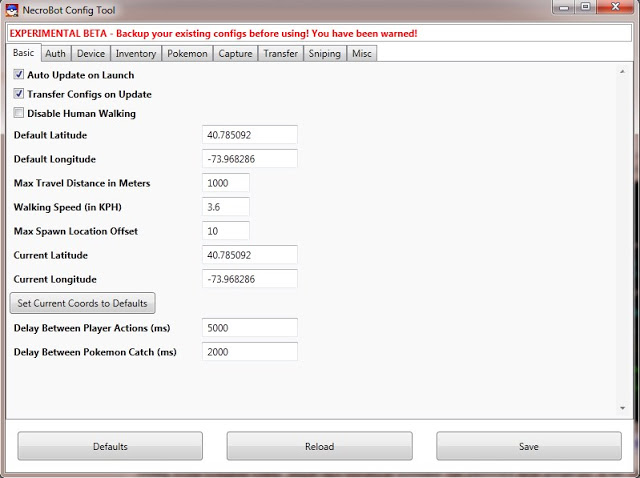Click the Current Longitude field

click(250, 279)
